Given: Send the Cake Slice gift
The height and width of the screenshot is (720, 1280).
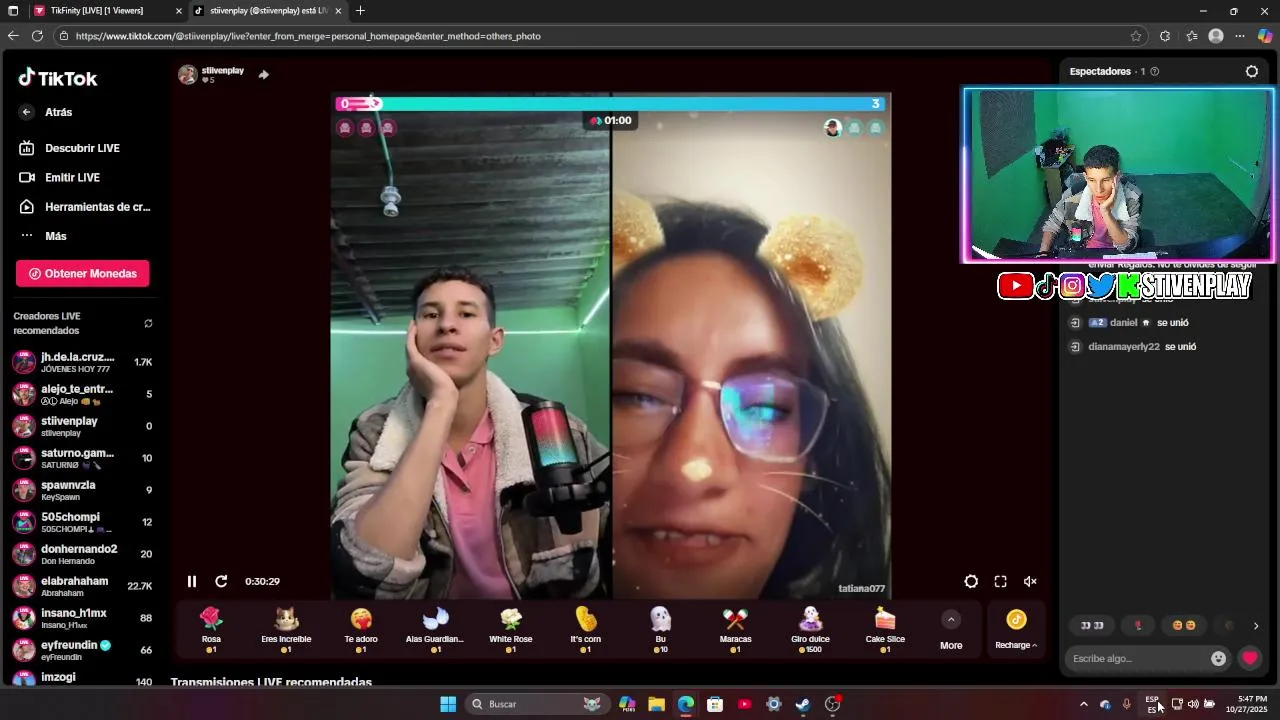Looking at the screenshot, I should (885, 630).
